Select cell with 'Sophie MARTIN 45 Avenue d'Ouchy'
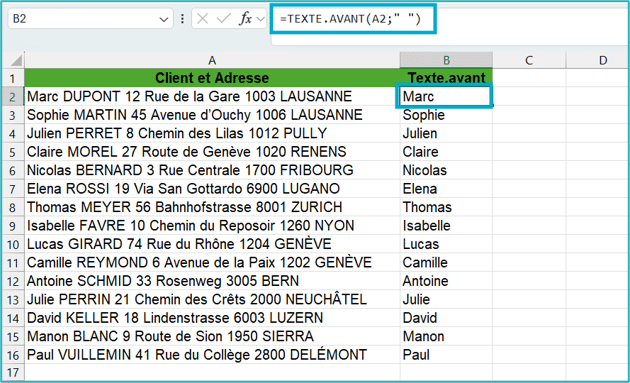The height and width of the screenshot is (383, 630). (212, 115)
